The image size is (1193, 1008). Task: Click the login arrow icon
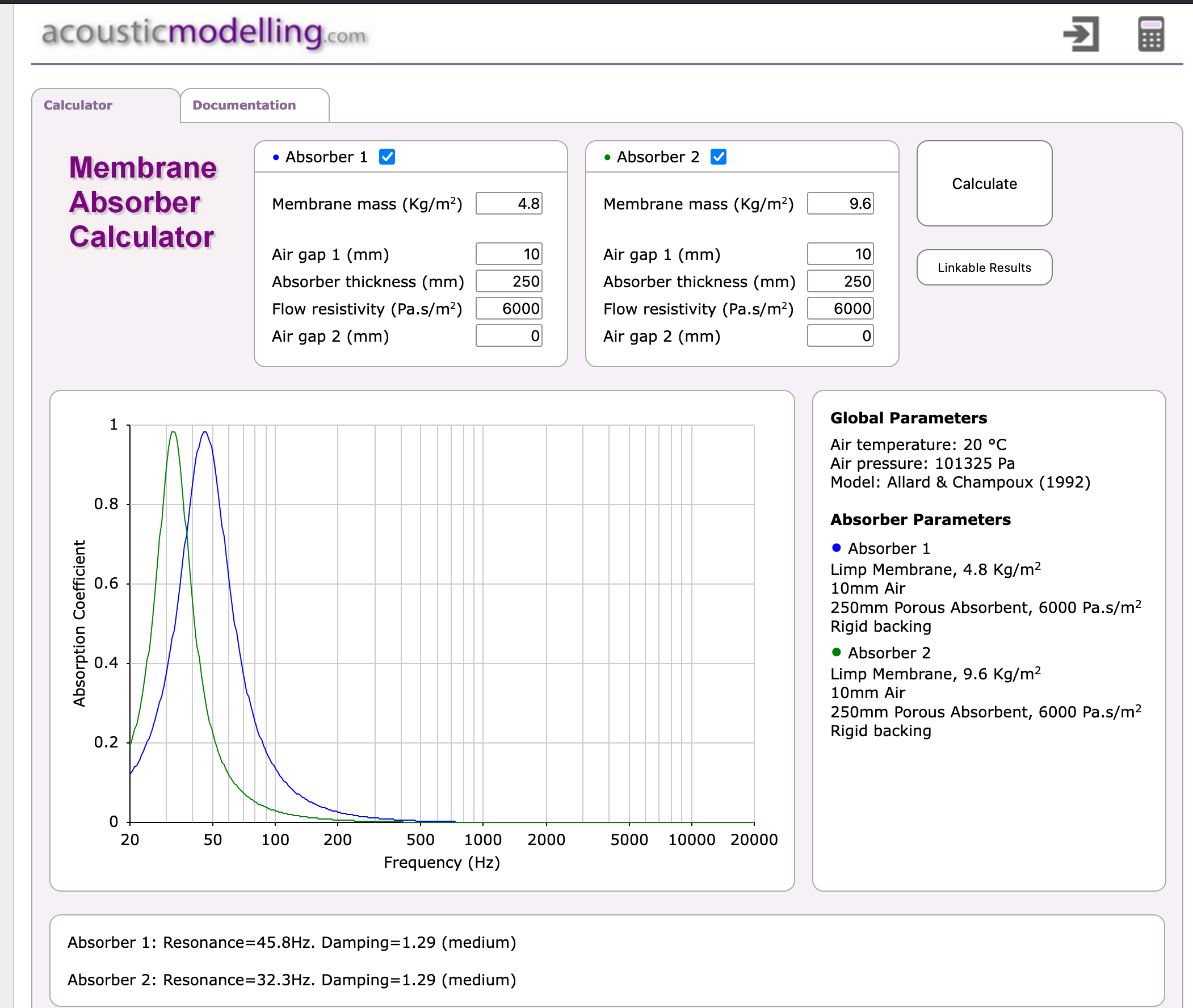[1081, 34]
